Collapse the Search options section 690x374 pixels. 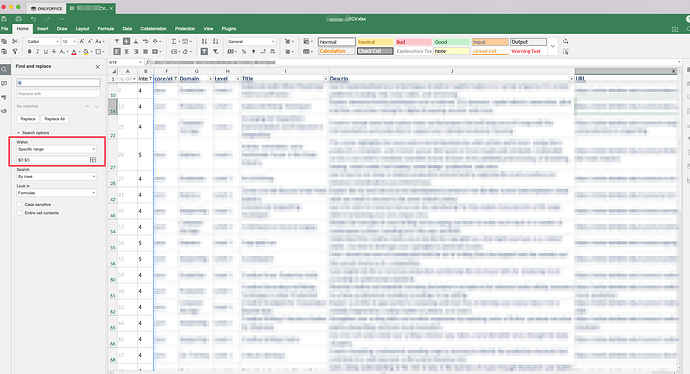33,132
